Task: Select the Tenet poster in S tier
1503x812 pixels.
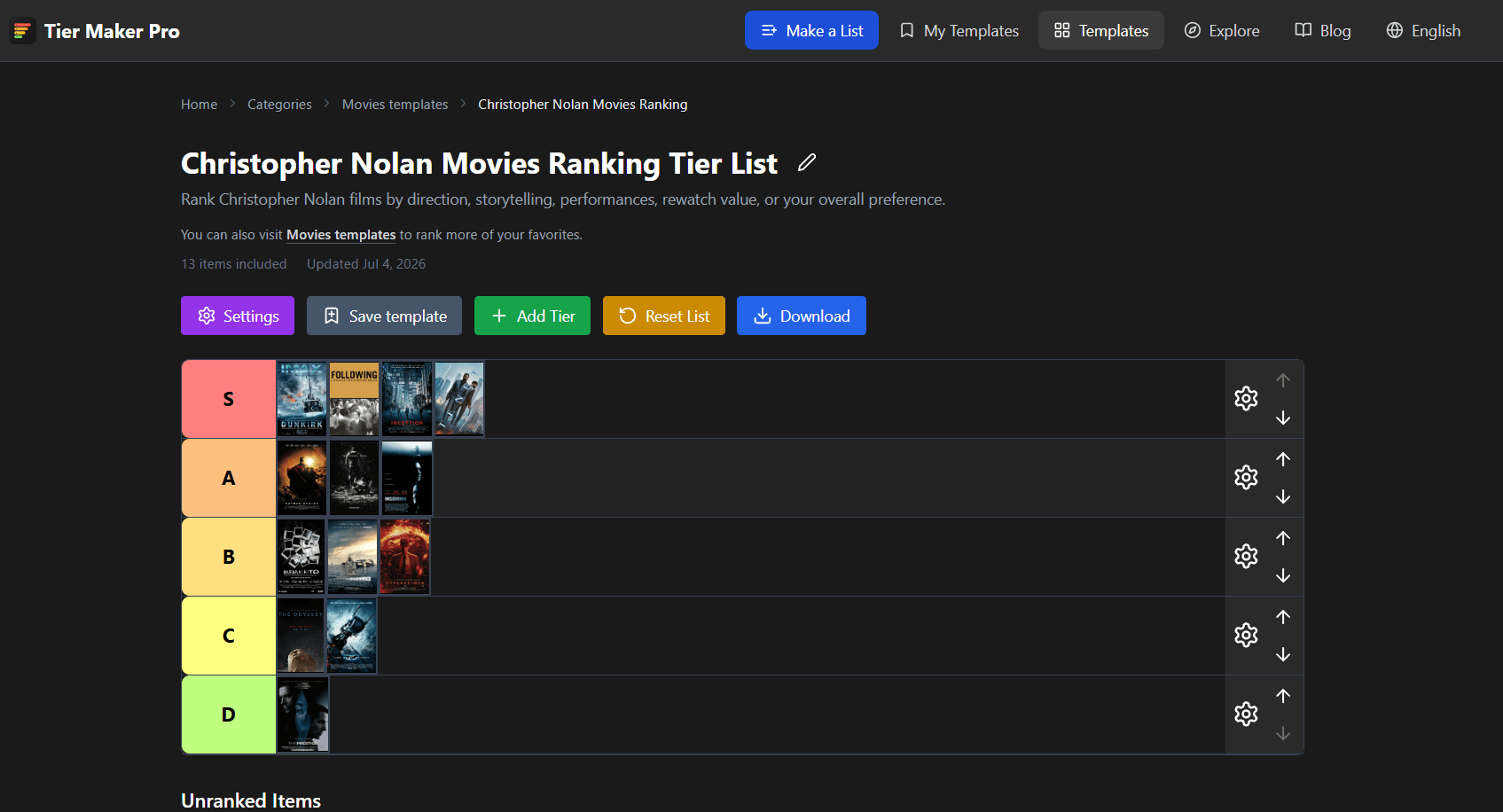Action: (x=459, y=399)
